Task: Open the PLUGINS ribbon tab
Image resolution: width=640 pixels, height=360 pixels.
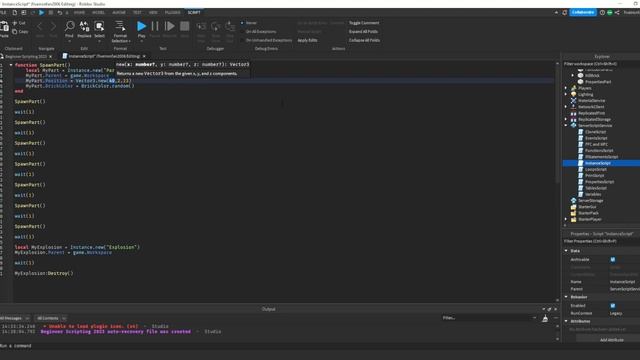Action: coord(173,13)
